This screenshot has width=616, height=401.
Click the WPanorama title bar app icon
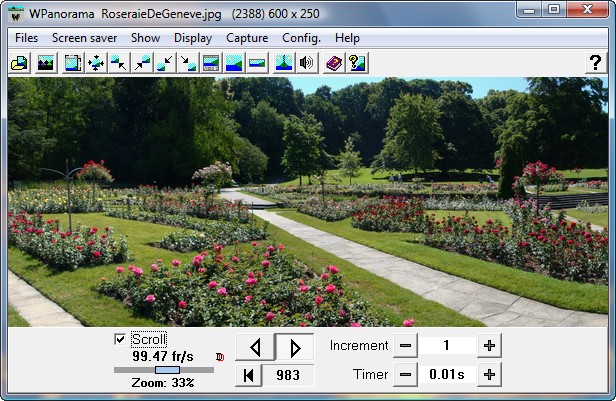tap(16, 14)
